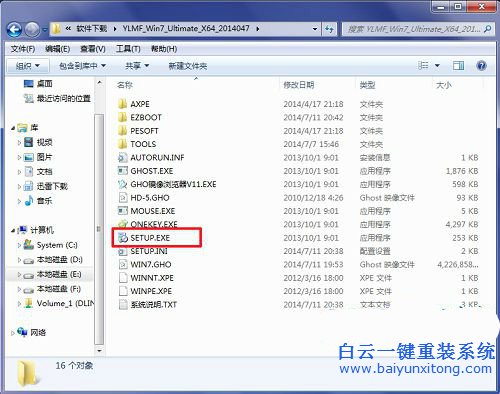
Task: Select the SETUP.INI file name
Action: click(x=149, y=251)
